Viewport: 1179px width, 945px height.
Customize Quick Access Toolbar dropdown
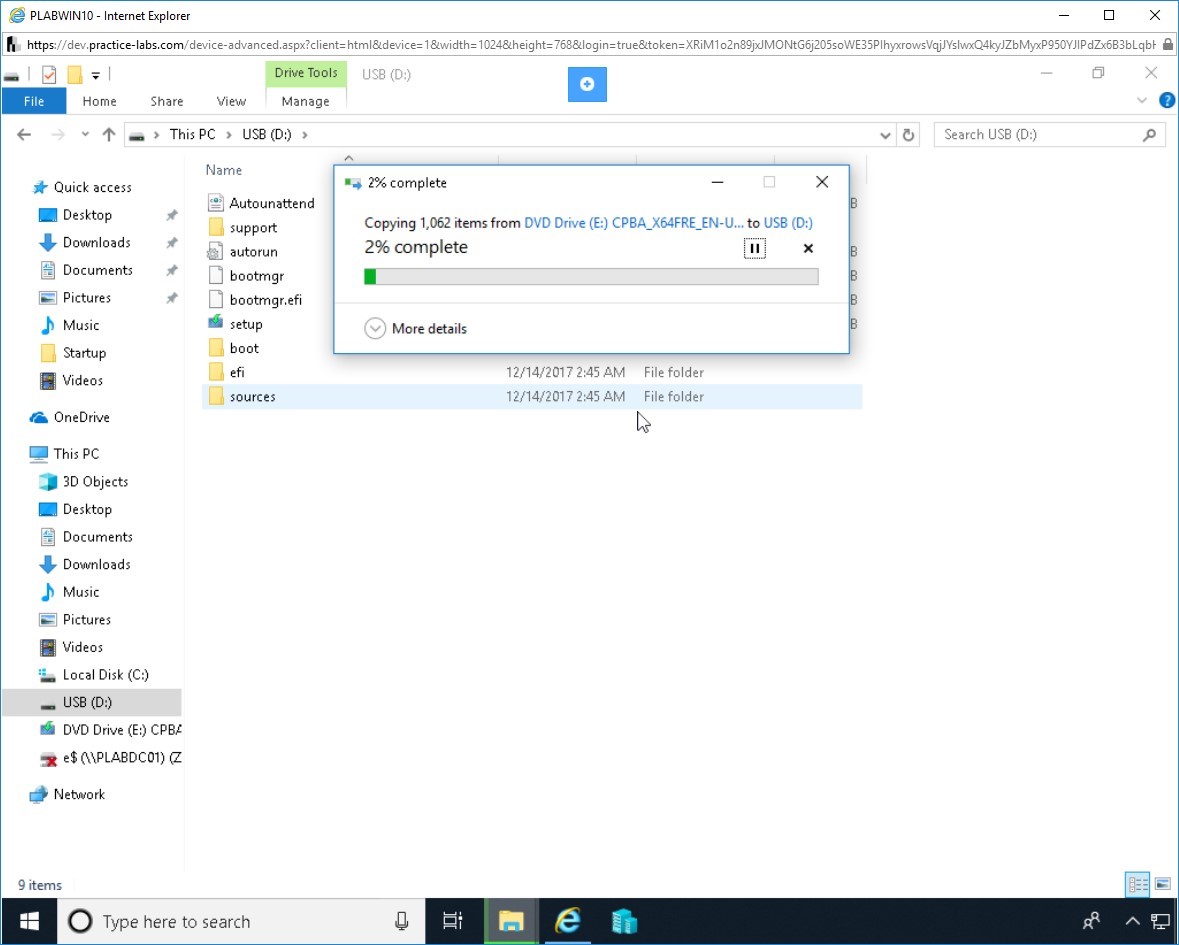click(95, 75)
